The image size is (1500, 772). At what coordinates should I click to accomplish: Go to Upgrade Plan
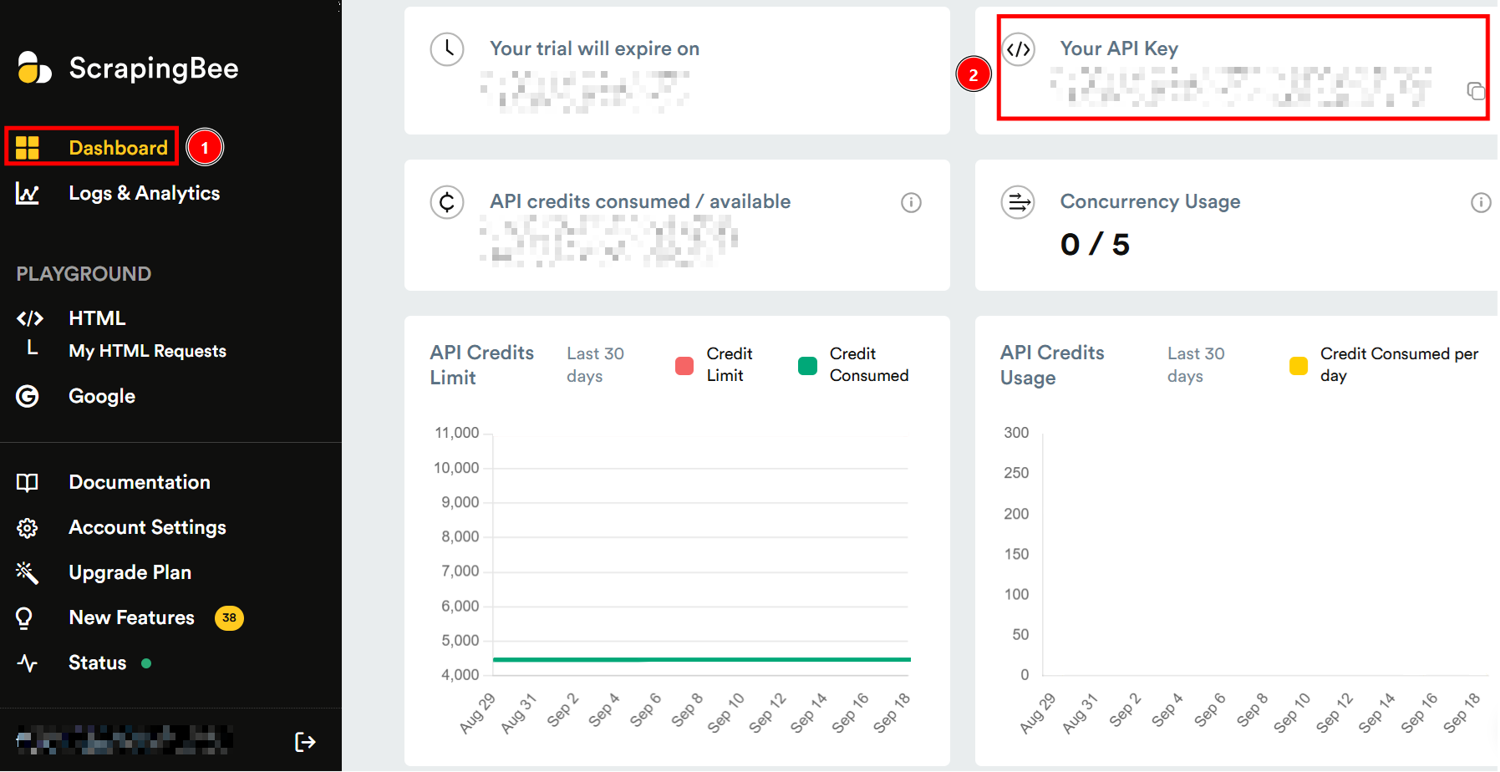click(130, 572)
